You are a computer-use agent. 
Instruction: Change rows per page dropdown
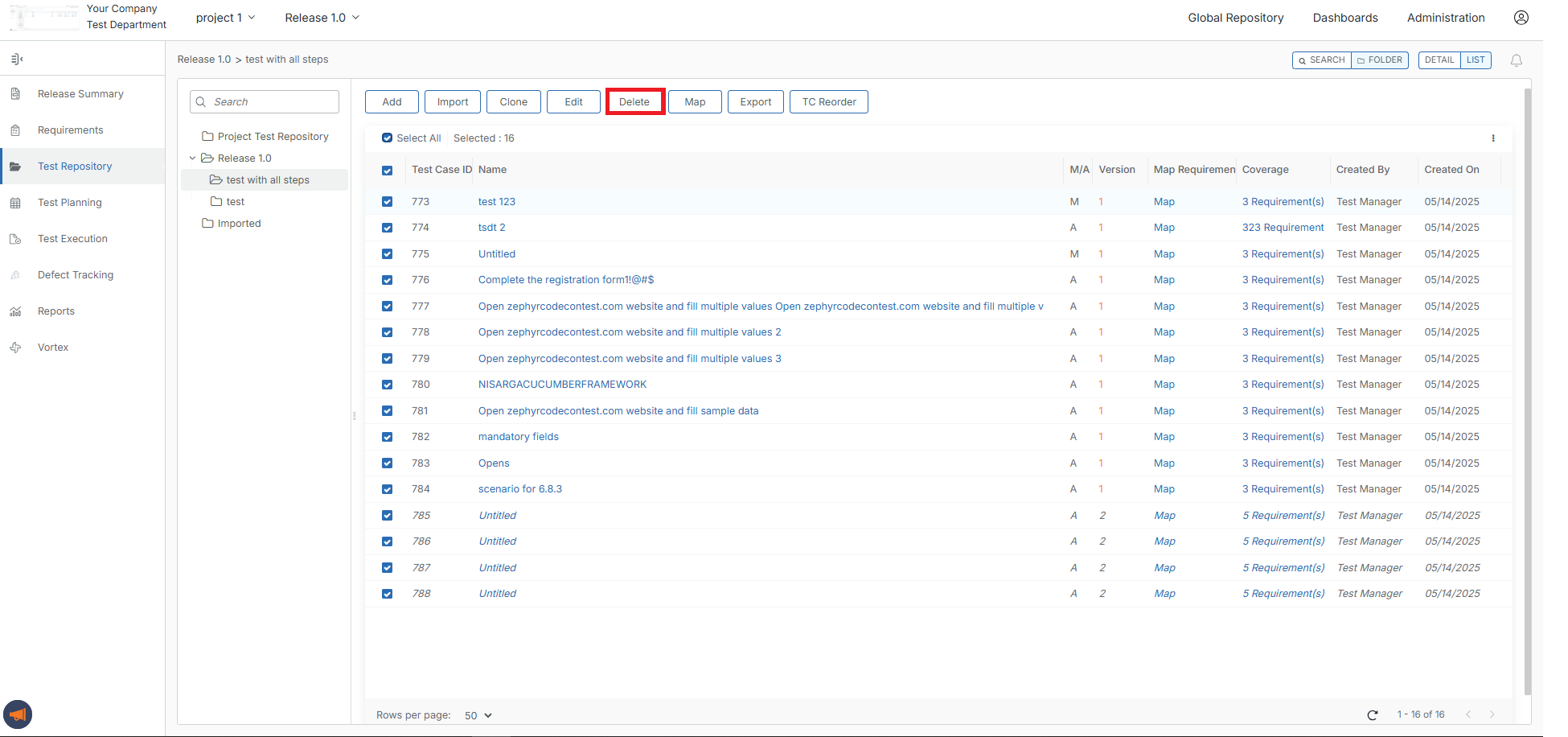478,715
